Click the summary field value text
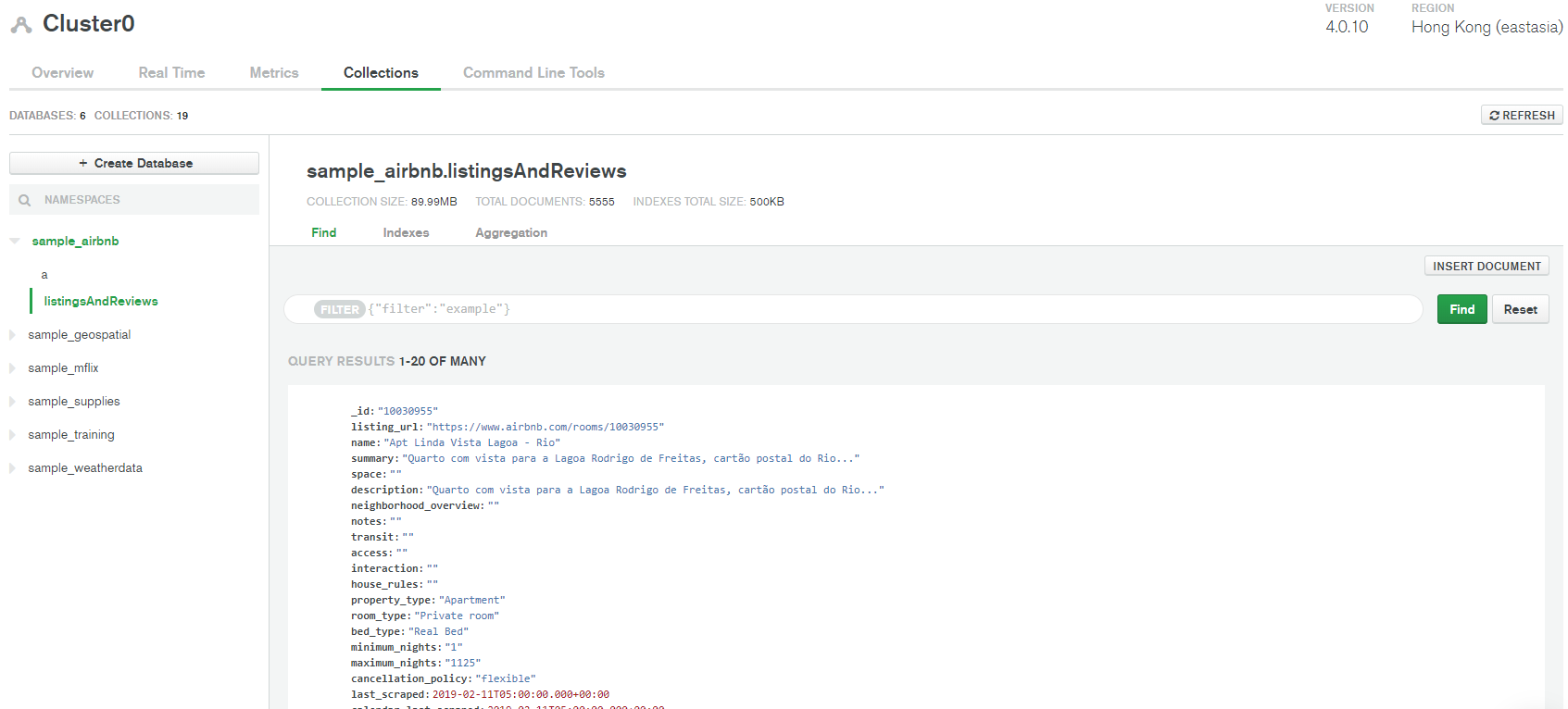 [631, 458]
